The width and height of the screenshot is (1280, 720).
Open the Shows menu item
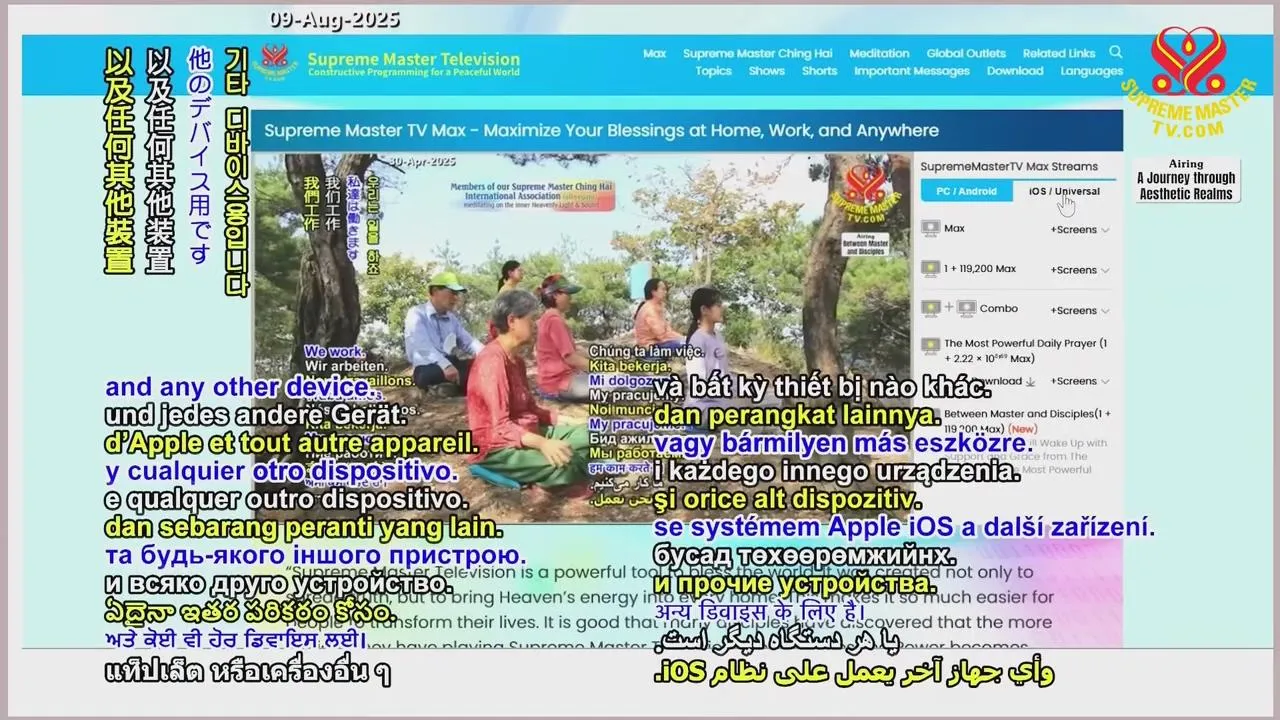click(x=767, y=71)
